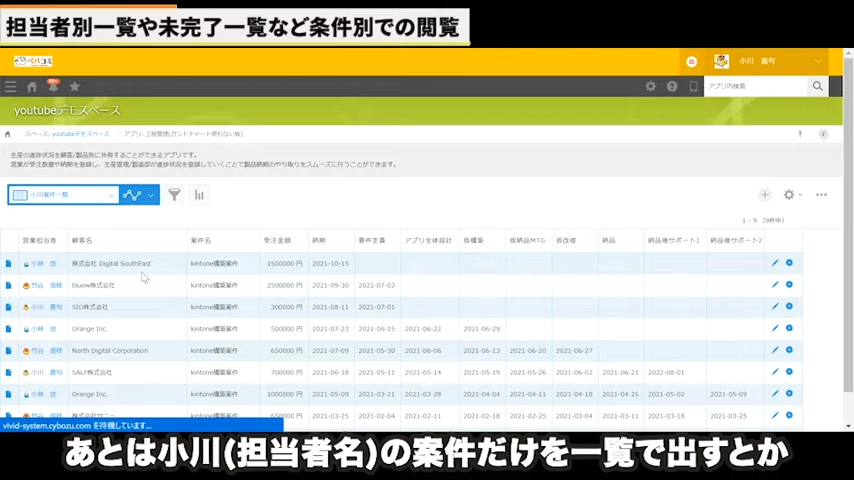Open record details for North Digital Corporation

tap(8, 350)
